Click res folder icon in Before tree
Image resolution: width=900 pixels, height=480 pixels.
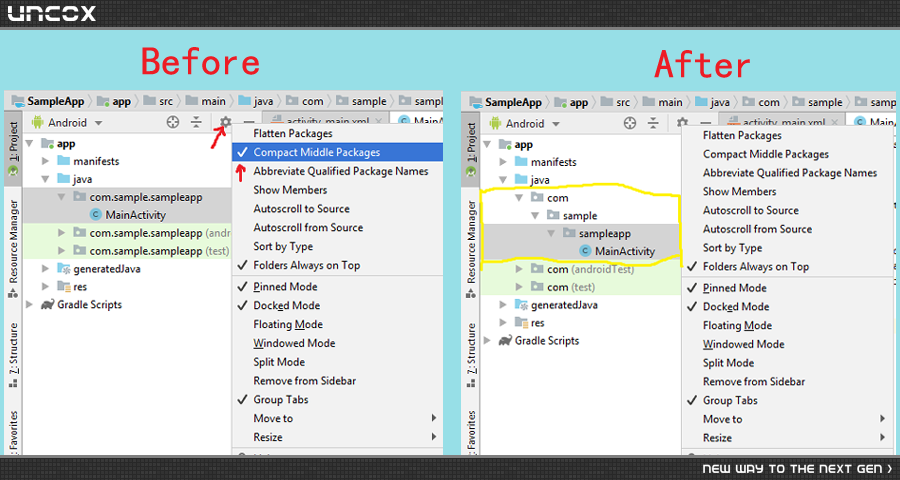pos(64,287)
